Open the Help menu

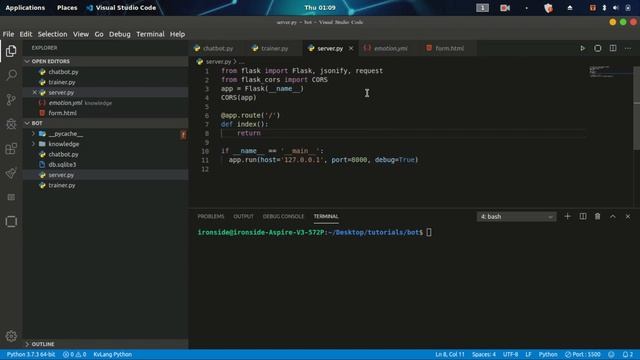tap(177, 34)
